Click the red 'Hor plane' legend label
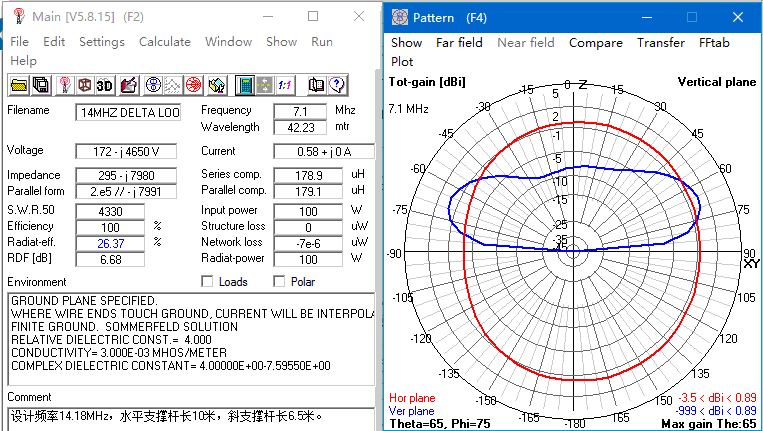The height and width of the screenshot is (431, 763). (x=412, y=398)
